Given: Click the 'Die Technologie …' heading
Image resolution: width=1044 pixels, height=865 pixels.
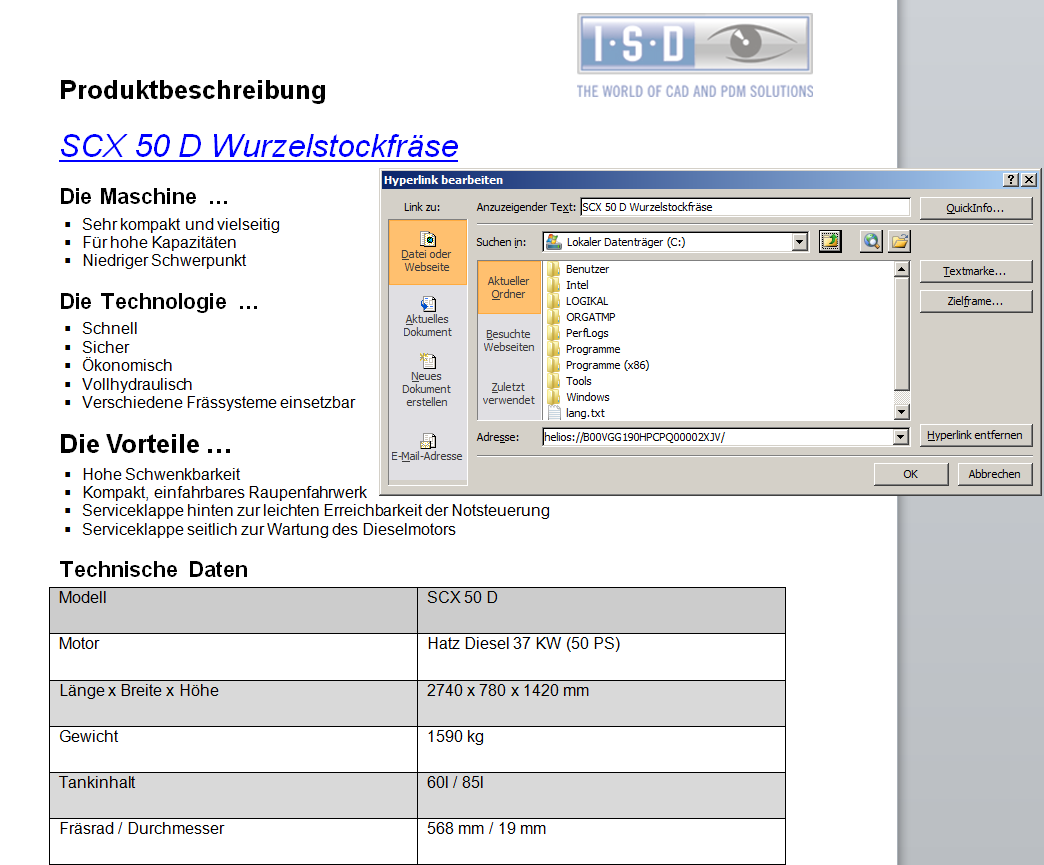Looking at the screenshot, I should [x=159, y=302].
